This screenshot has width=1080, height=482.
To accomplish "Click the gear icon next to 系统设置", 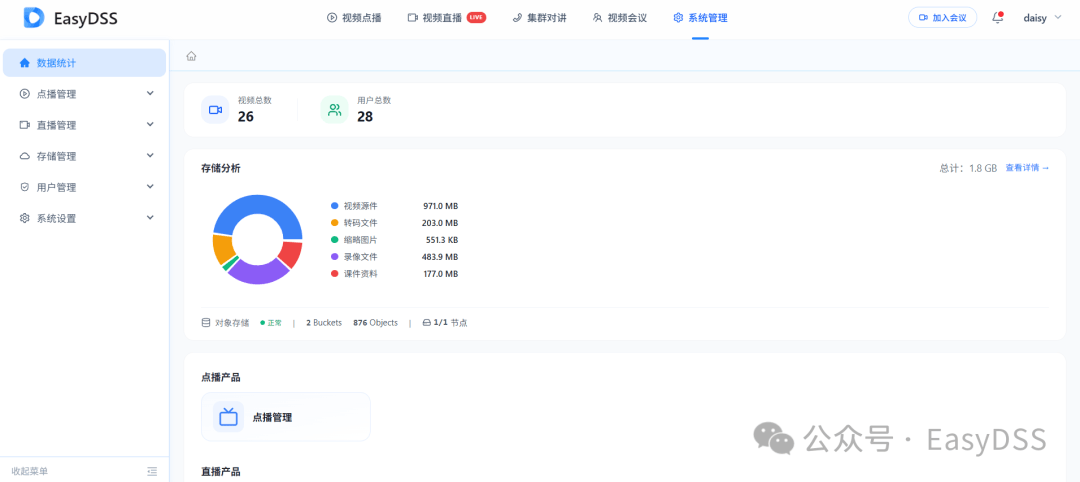I will 25,218.
